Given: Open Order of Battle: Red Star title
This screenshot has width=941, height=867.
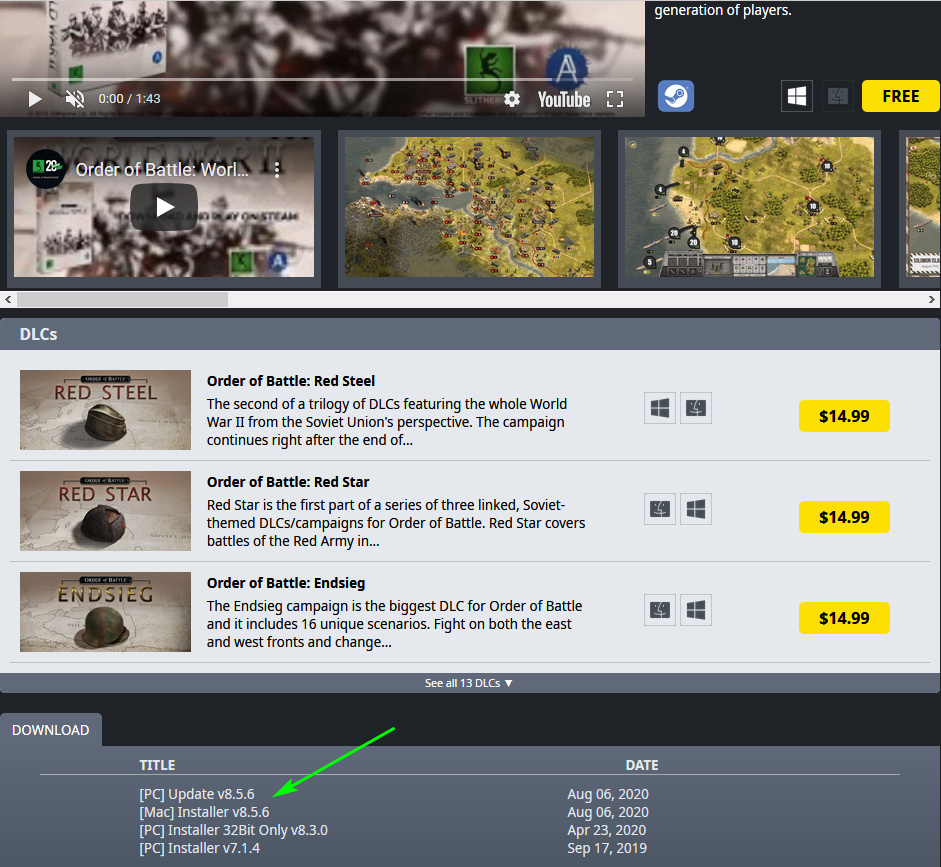Looking at the screenshot, I should (x=288, y=482).
